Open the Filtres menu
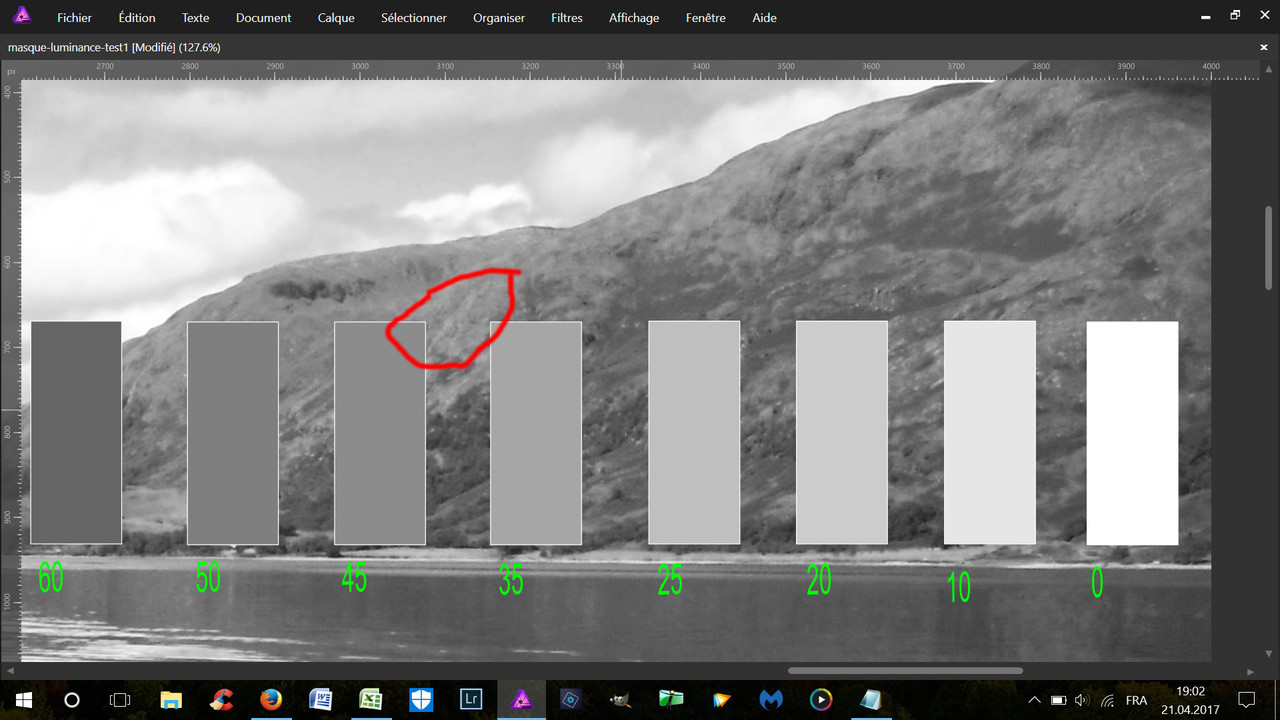 [x=567, y=18]
